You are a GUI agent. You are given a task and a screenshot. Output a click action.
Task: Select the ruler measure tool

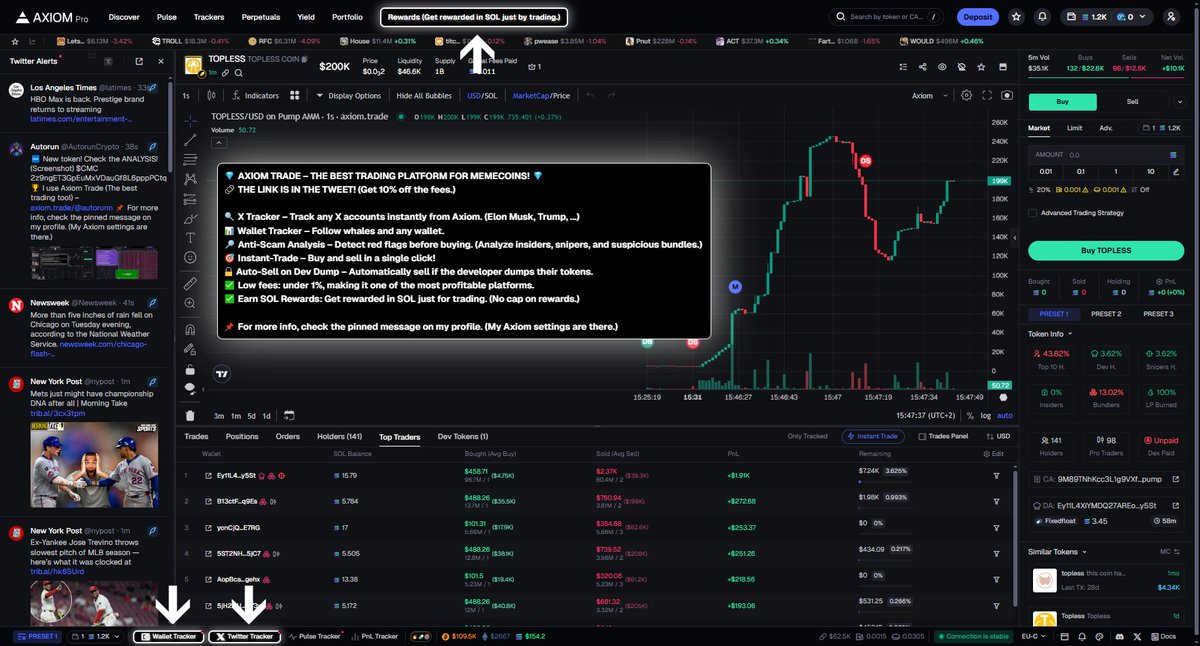point(190,284)
